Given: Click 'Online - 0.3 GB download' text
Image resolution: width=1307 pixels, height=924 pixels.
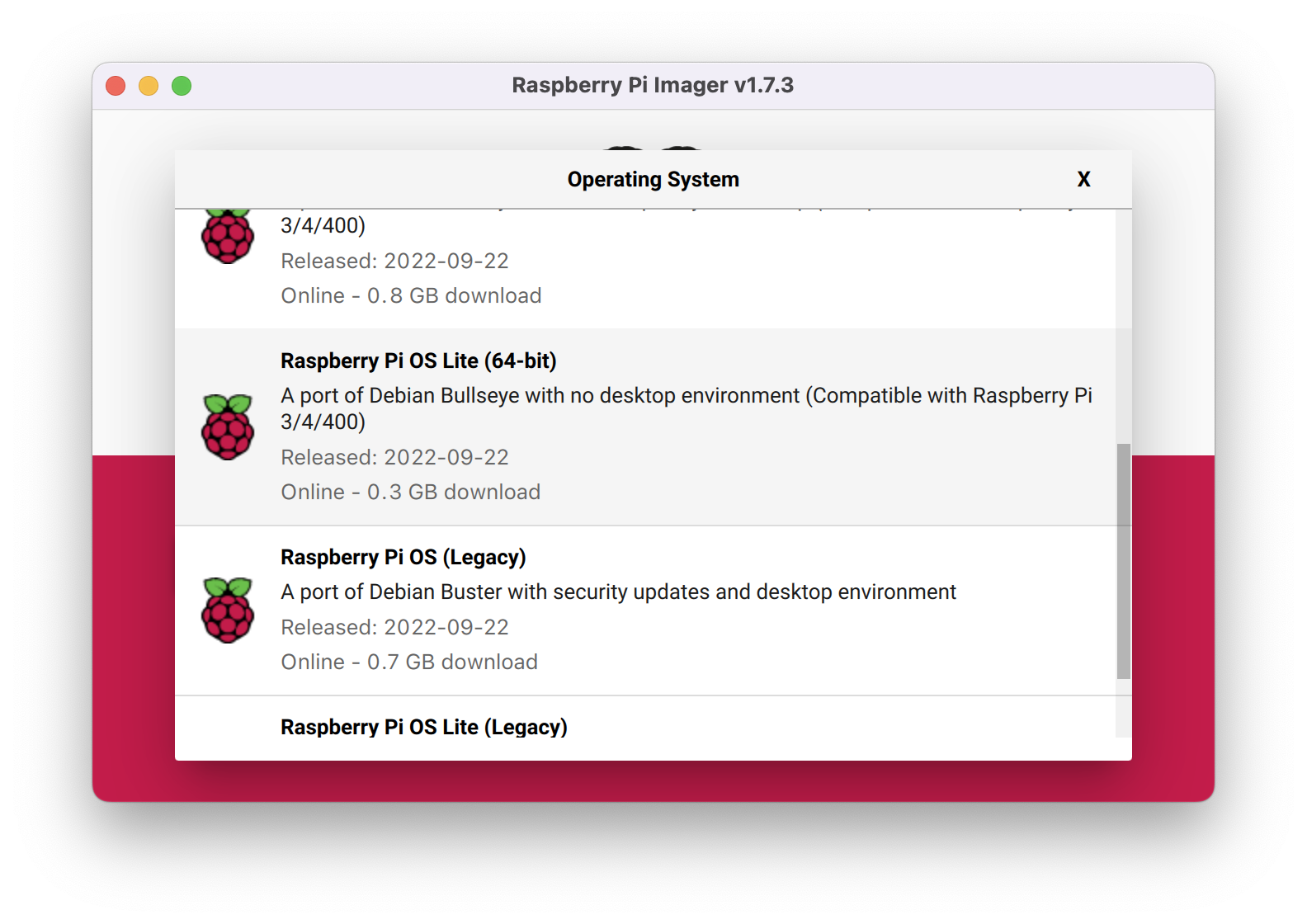Looking at the screenshot, I should tap(411, 492).
